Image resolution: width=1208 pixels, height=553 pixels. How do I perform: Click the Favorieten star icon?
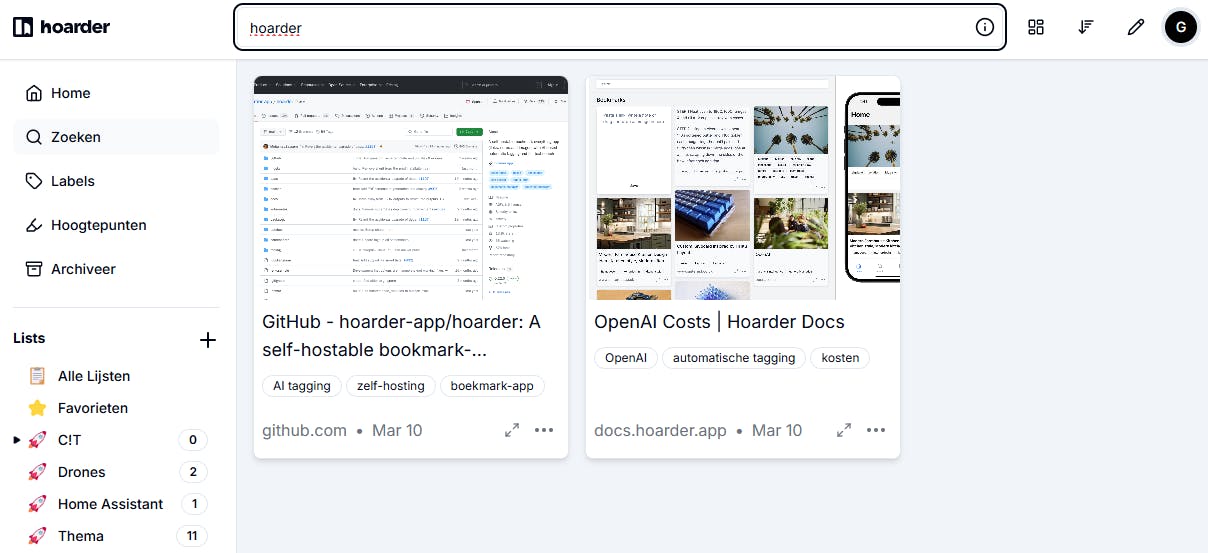(x=37, y=408)
